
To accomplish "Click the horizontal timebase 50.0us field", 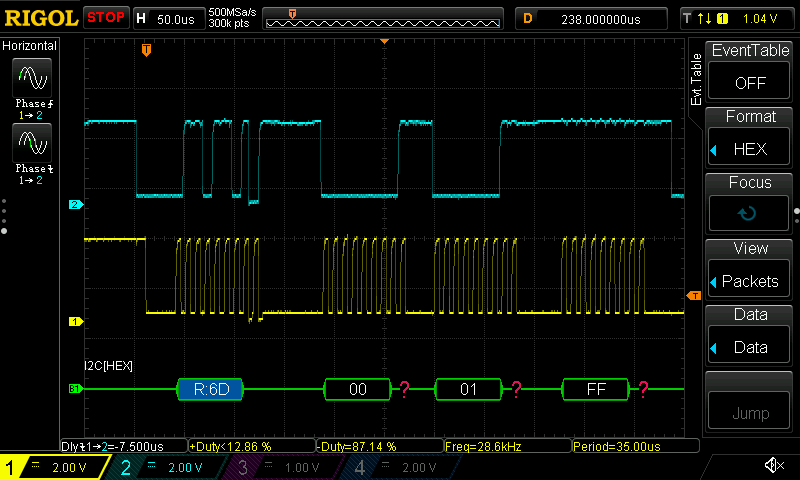I will click(x=169, y=19).
